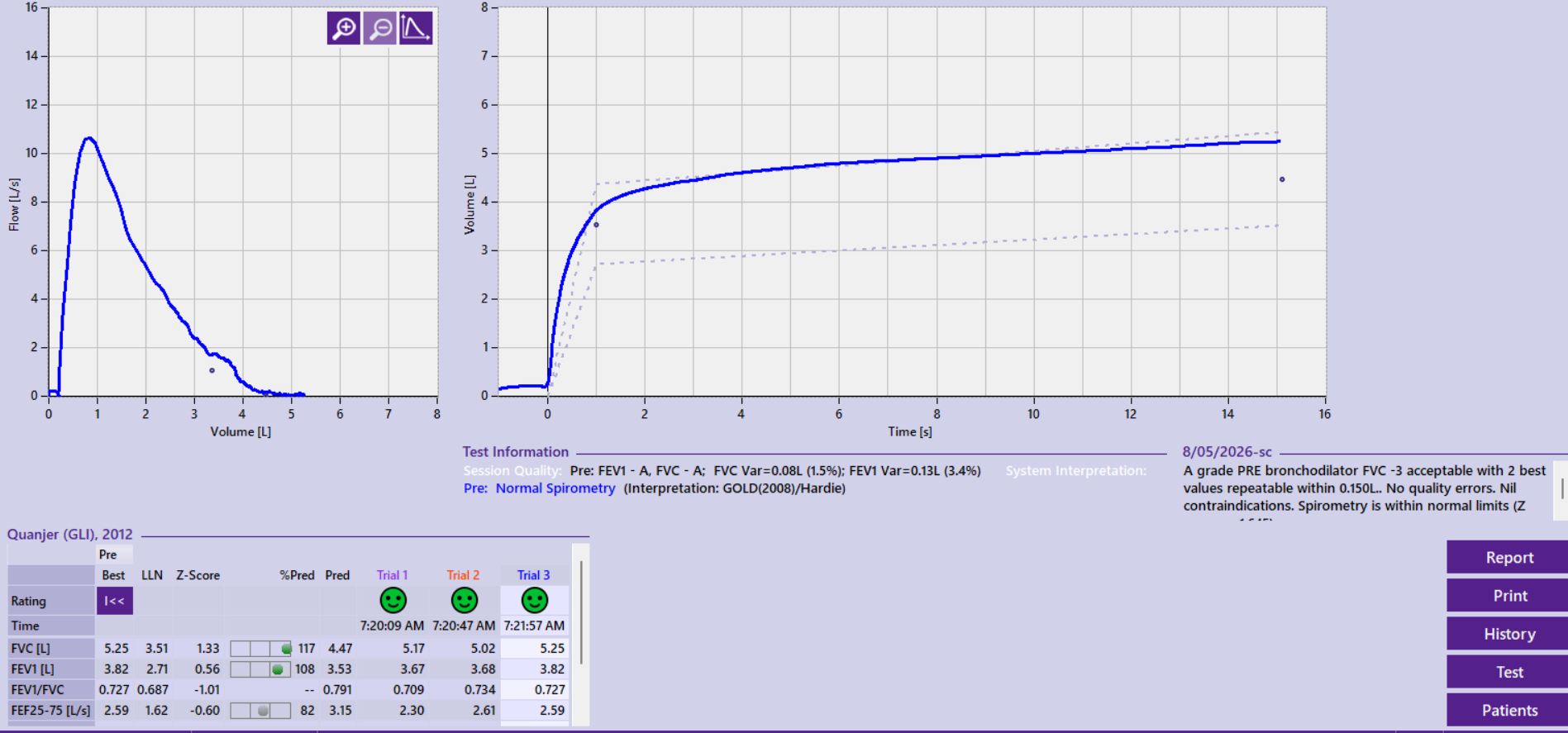Viewport: 1568px width, 733px height.
Task: Select the Trial 2 FEV1 value 3.68
Action: point(484,669)
